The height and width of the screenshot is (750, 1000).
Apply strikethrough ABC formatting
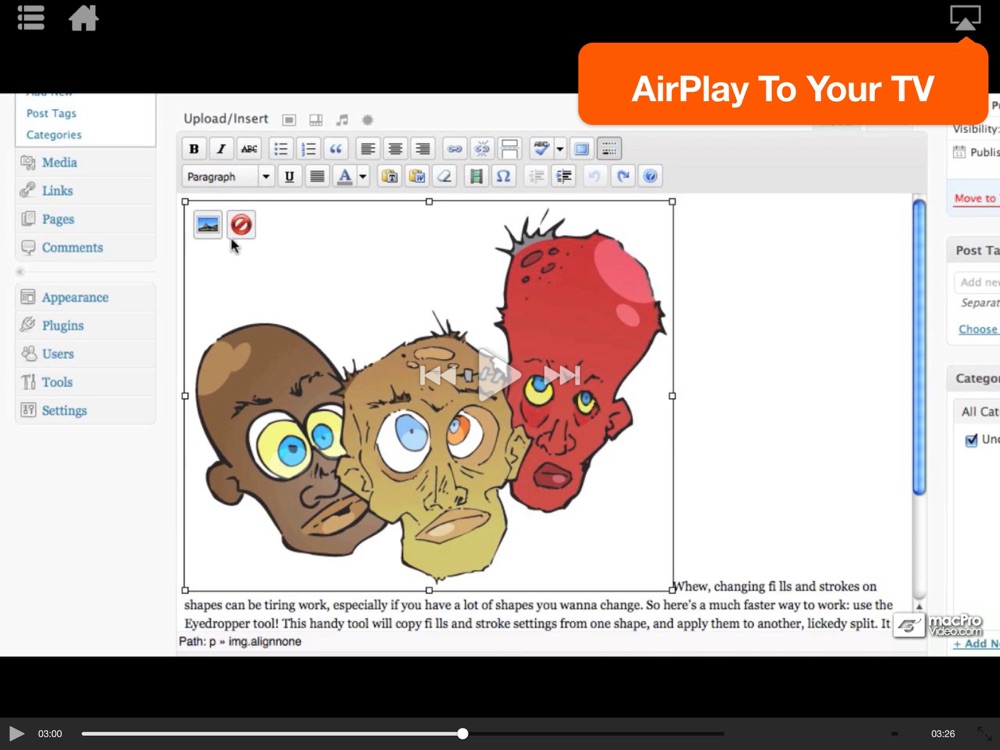pos(249,149)
